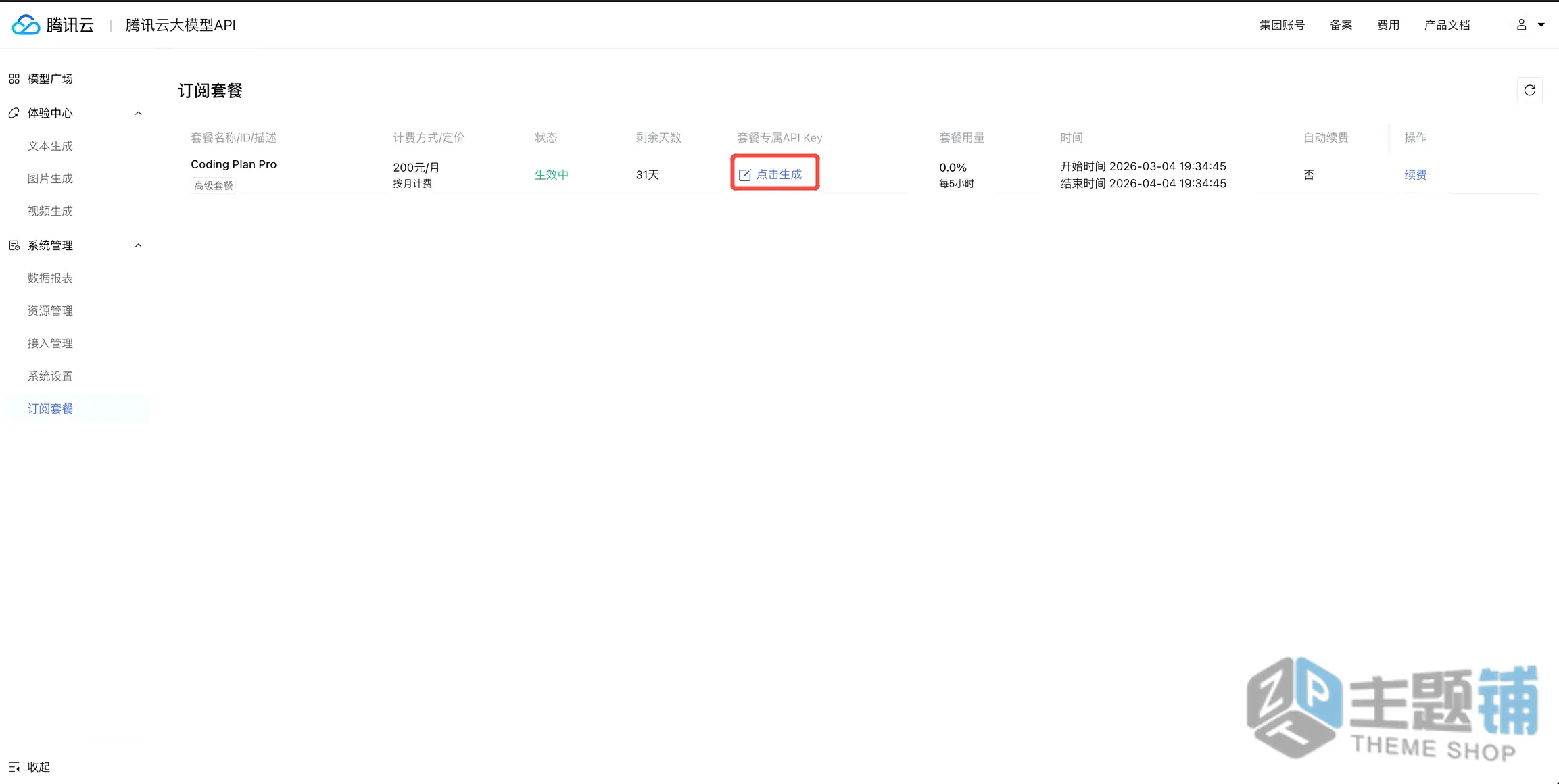Click the 高级套餐 tag
This screenshot has height=784, width=1559.
pyautogui.click(x=213, y=185)
